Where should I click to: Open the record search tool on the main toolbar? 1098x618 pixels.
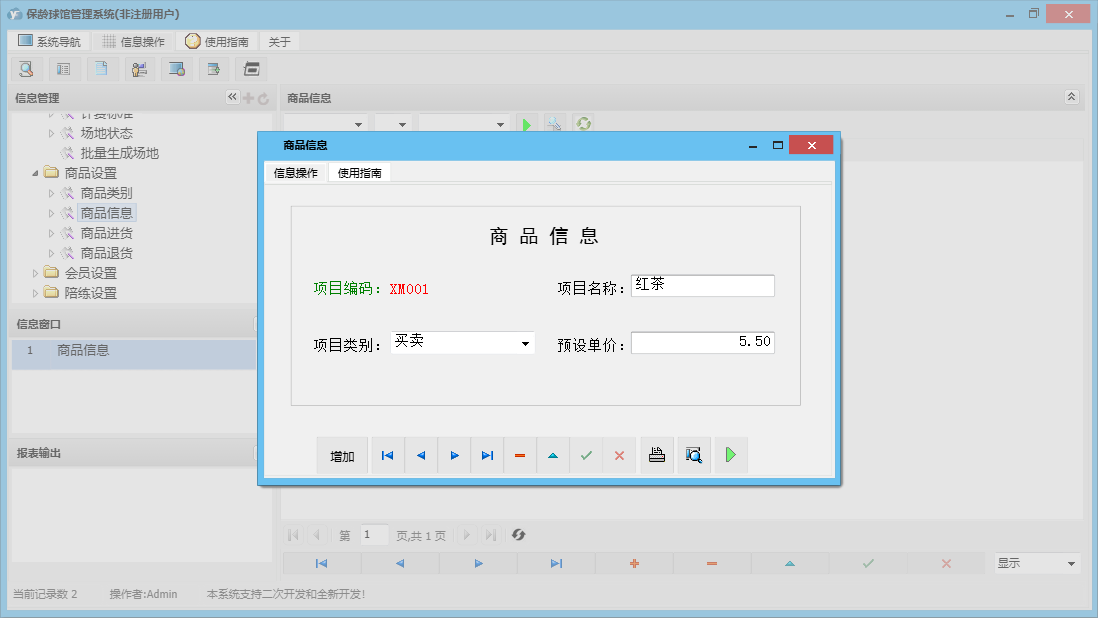point(26,69)
